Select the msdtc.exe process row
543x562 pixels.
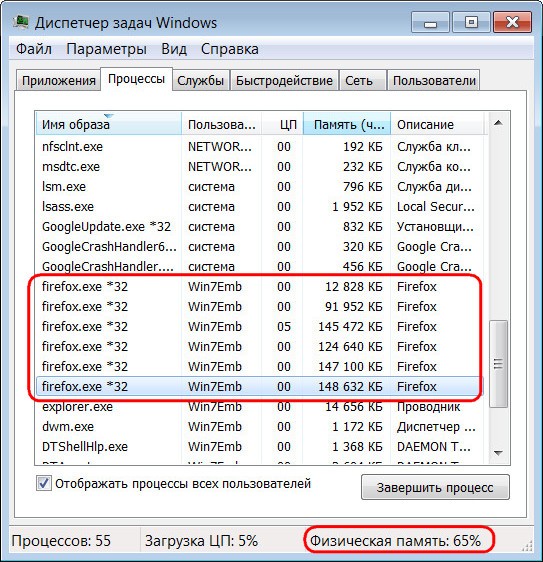259,167
